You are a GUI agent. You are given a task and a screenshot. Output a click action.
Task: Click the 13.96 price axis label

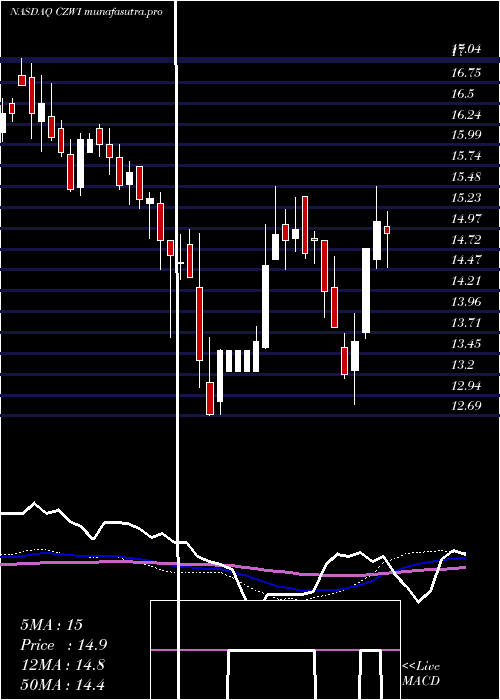[466, 302]
